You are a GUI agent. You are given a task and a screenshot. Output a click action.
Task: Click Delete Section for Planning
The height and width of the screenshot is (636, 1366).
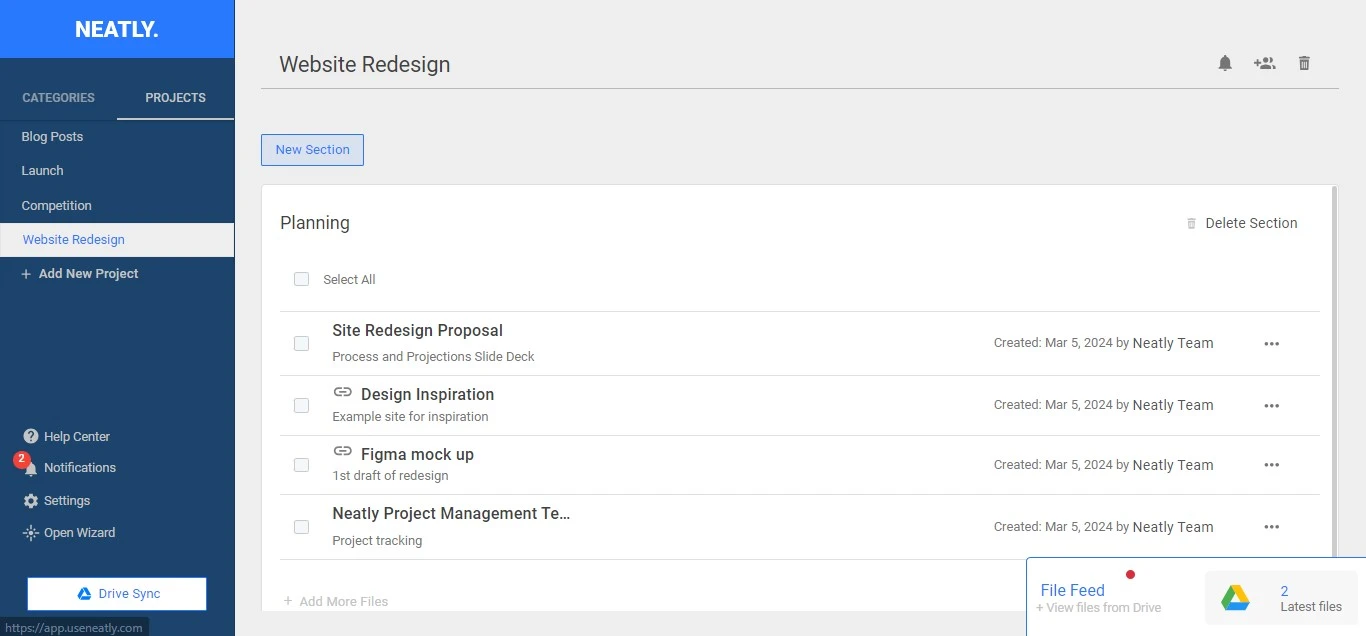coord(1241,223)
